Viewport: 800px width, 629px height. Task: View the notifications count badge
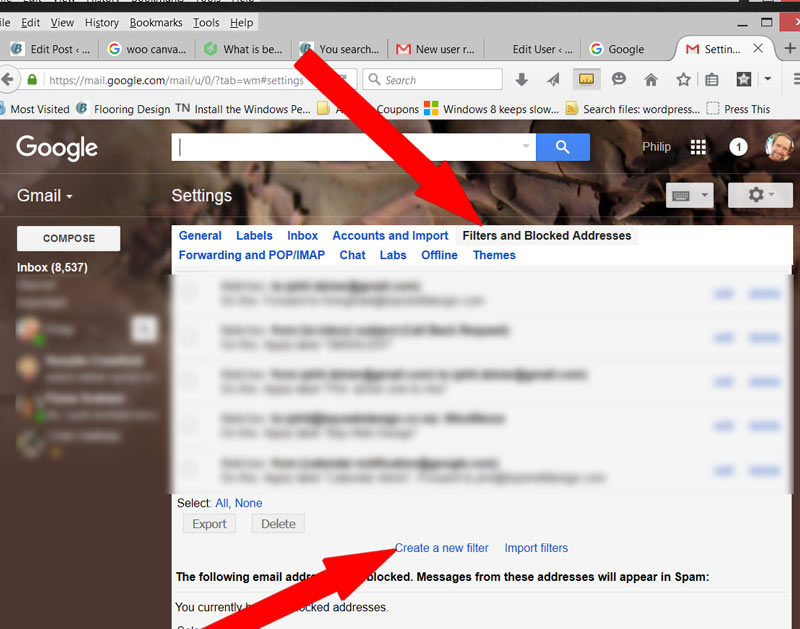pos(738,147)
